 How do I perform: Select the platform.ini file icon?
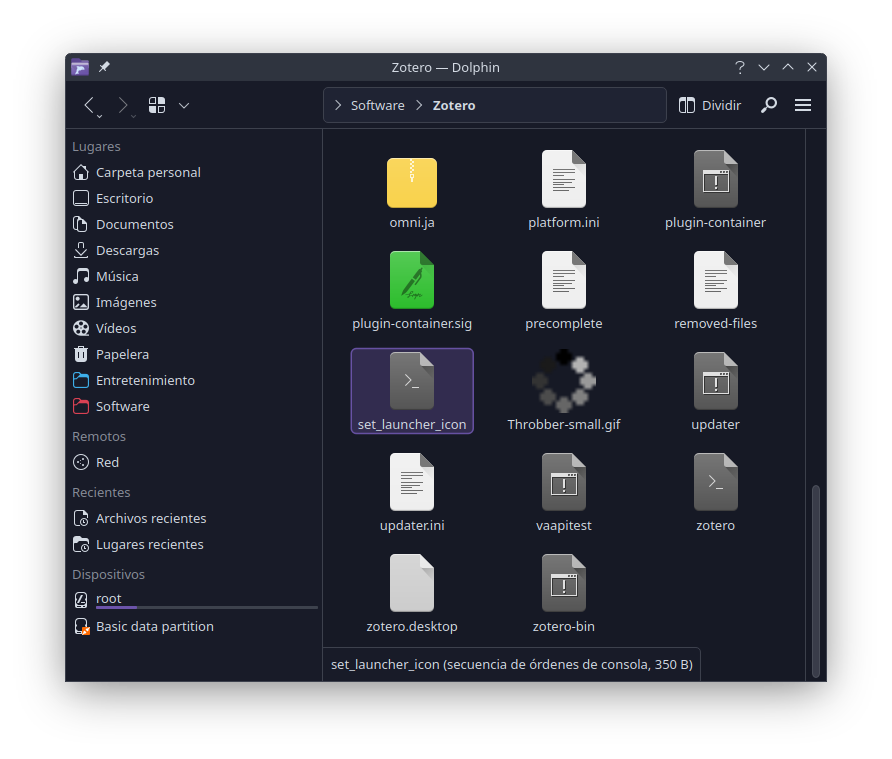(x=564, y=179)
